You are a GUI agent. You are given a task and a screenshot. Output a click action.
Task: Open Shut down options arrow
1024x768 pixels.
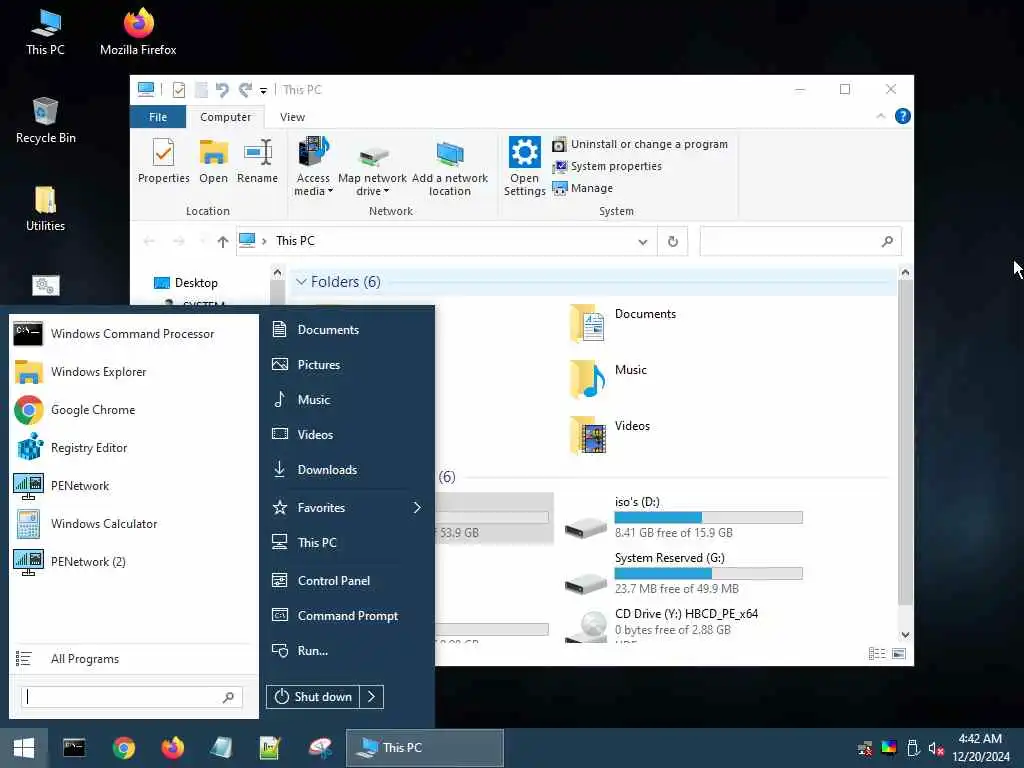pyautogui.click(x=372, y=697)
